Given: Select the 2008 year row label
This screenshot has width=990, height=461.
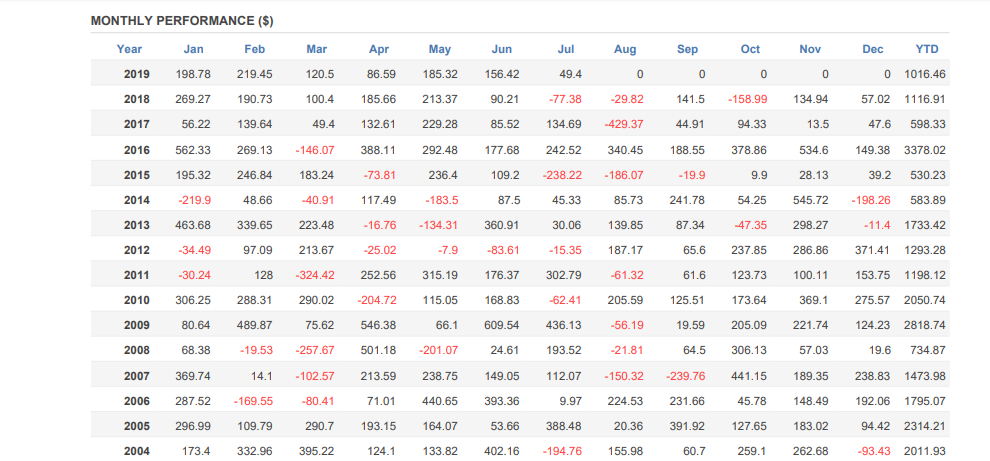Looking at the screenshot, I should 137,350.
